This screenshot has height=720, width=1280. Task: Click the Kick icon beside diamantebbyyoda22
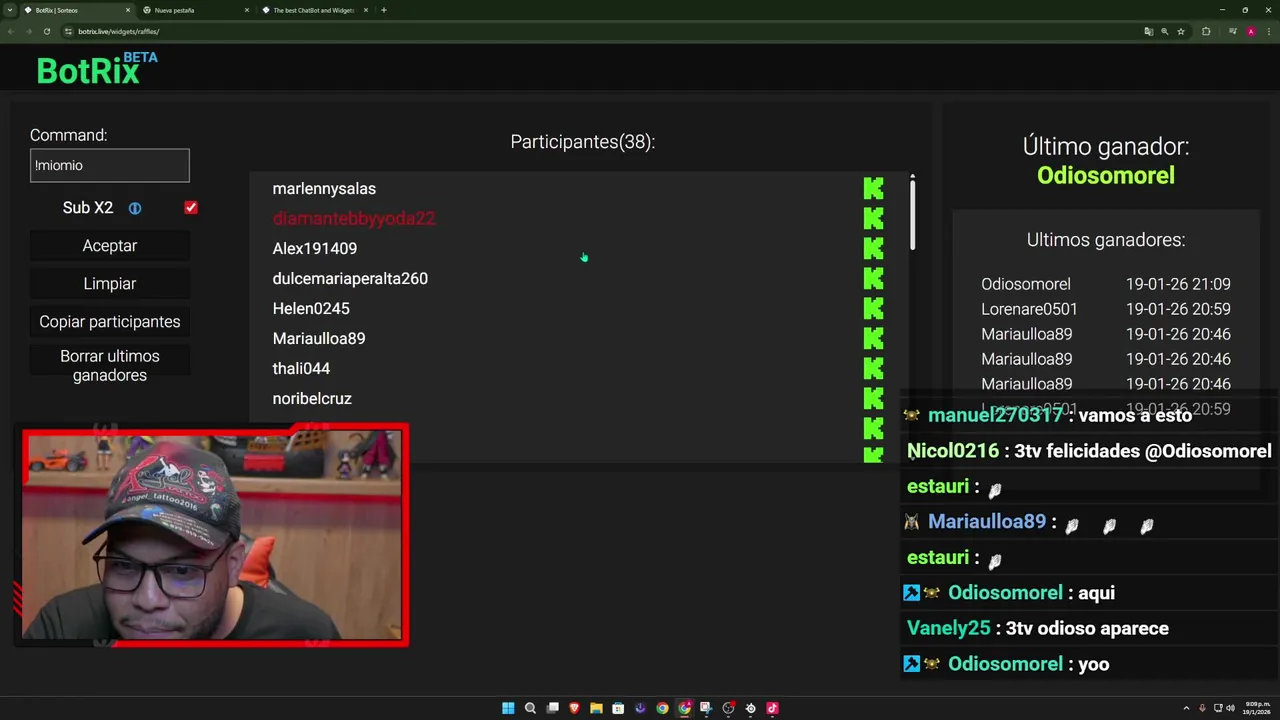(873, 218)
